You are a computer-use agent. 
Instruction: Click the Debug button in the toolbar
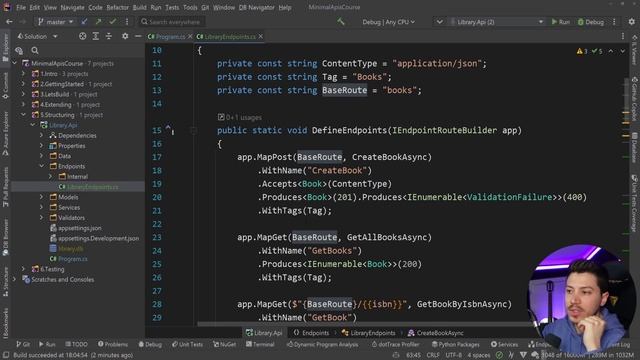(x=591, y=22)
